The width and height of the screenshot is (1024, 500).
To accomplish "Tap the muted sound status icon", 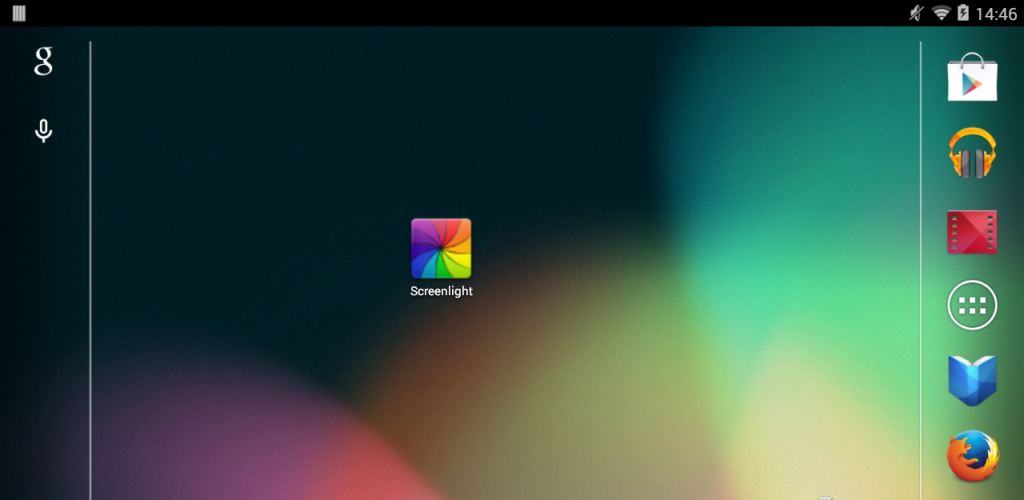I will (916, 13).
